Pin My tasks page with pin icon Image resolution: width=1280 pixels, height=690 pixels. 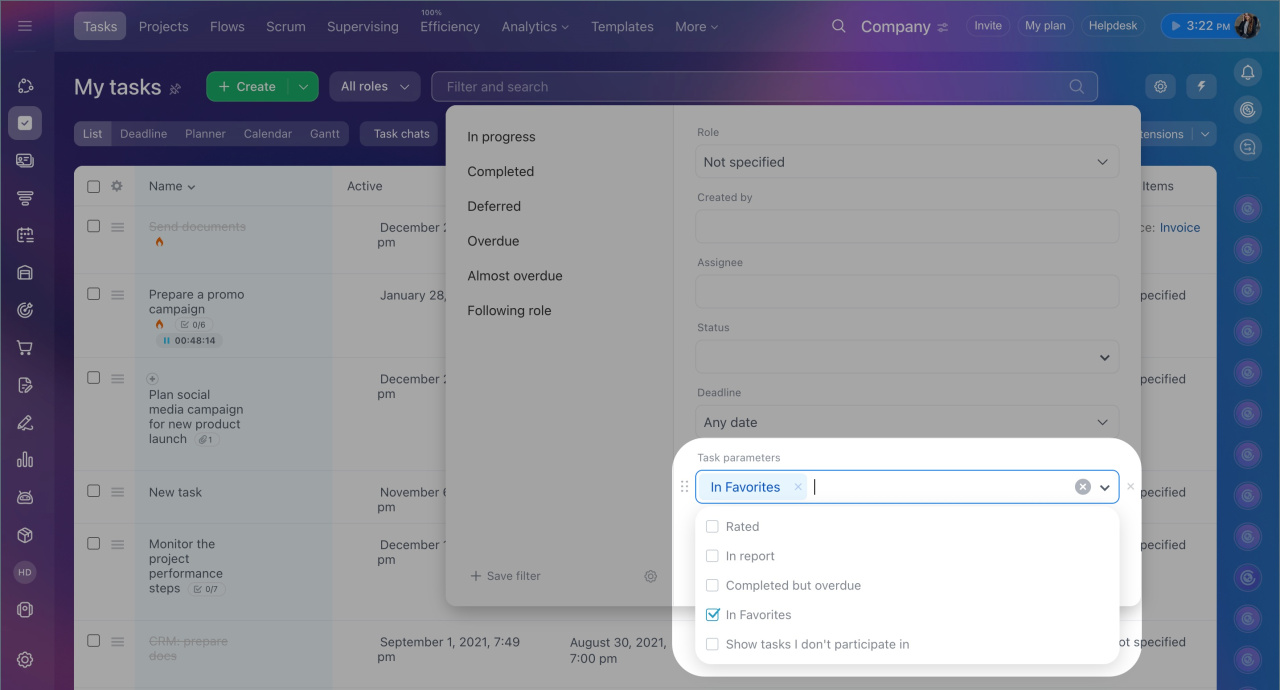click(x=176, y=89)
